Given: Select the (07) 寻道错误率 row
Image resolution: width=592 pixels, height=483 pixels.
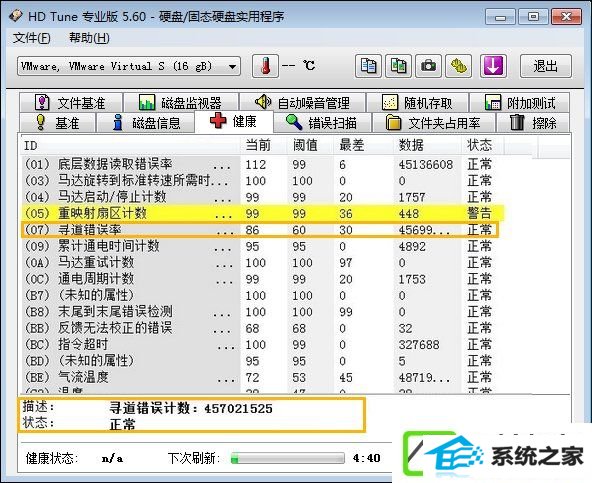Looking at the screenshot, I should tap(261, 230).
